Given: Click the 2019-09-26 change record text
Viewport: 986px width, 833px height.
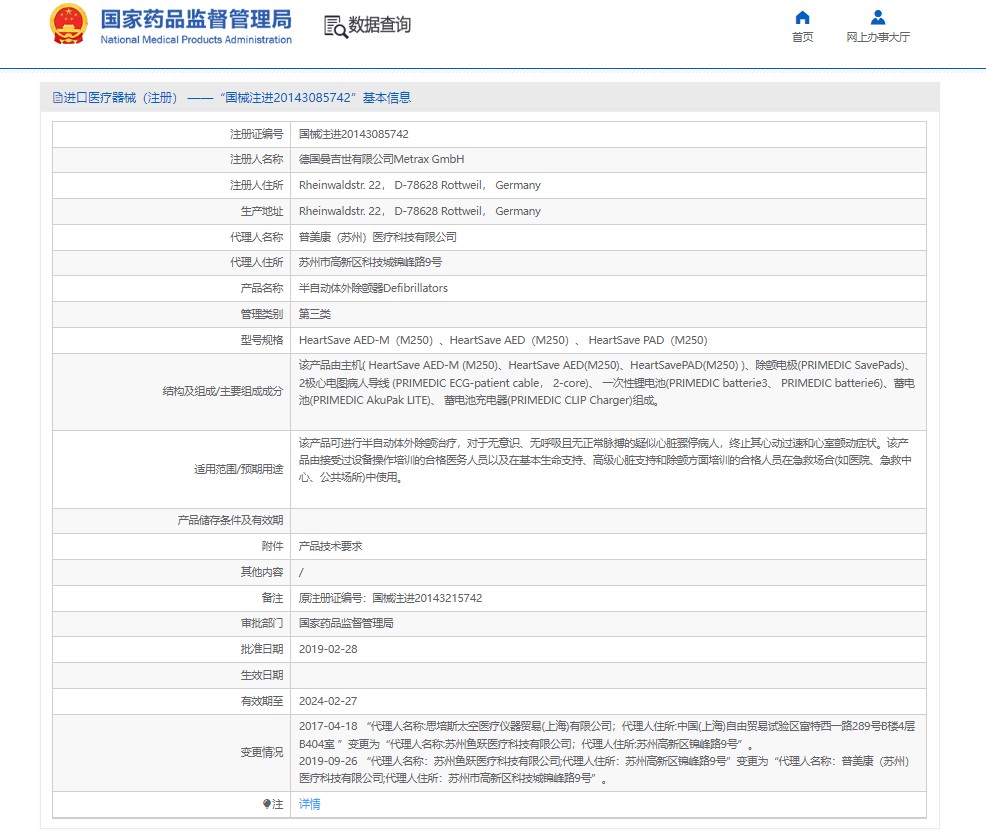Looking at the screenshot, I should point(604,770).
